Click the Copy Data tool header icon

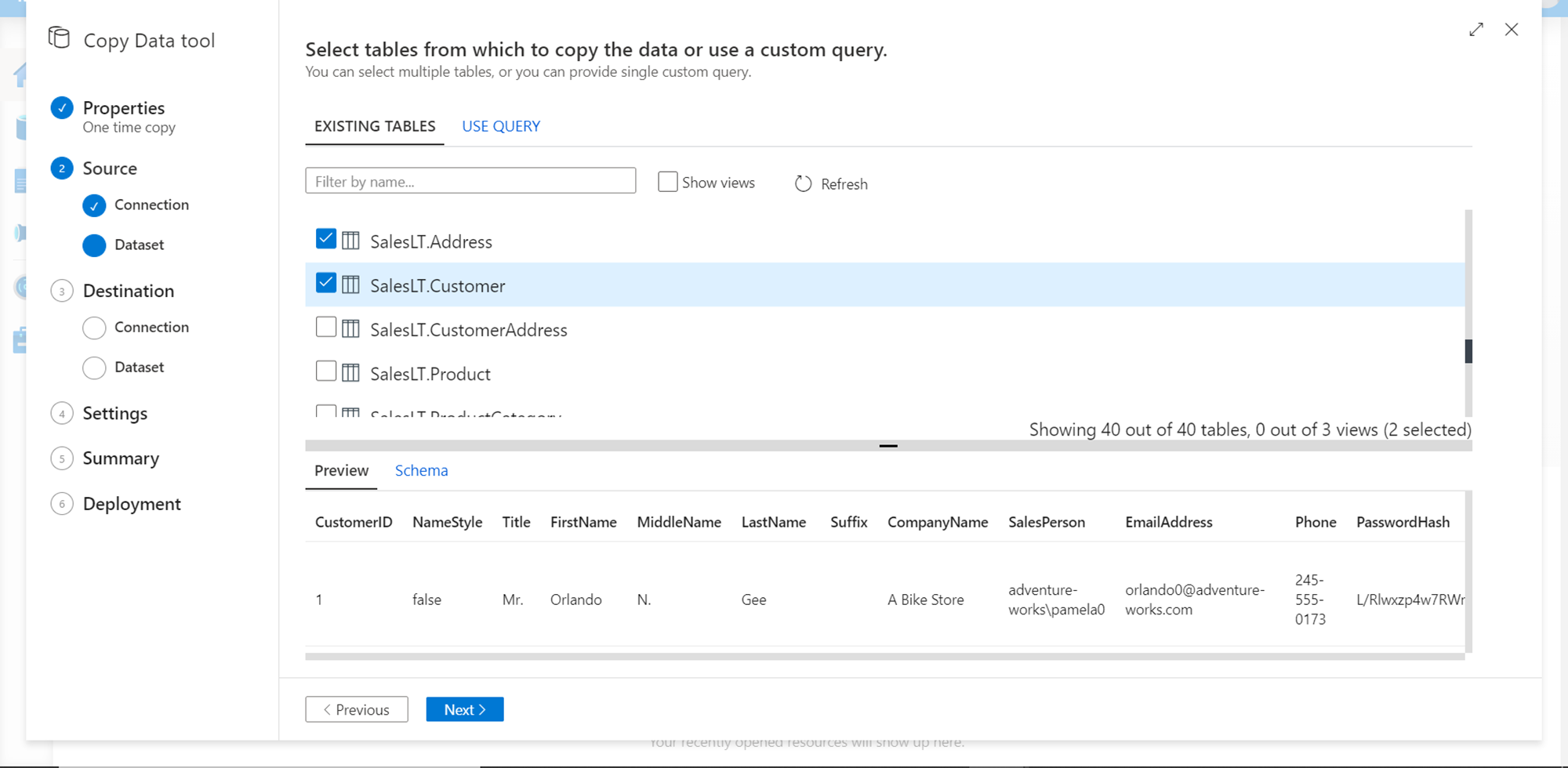59,38
